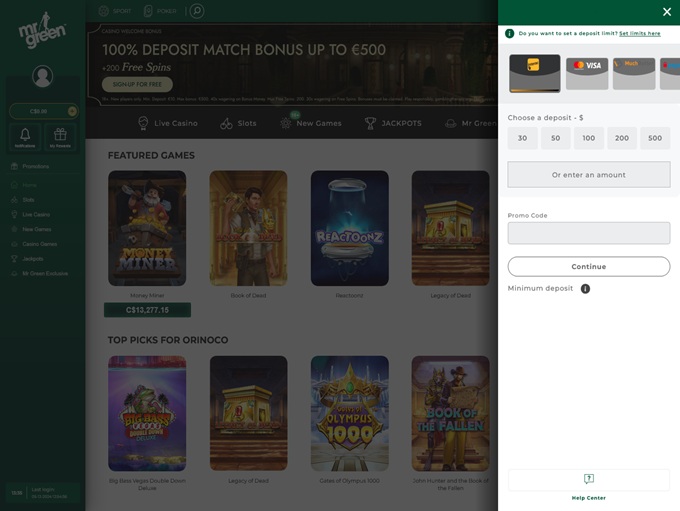Switch to the Sport section

point(115,11)
